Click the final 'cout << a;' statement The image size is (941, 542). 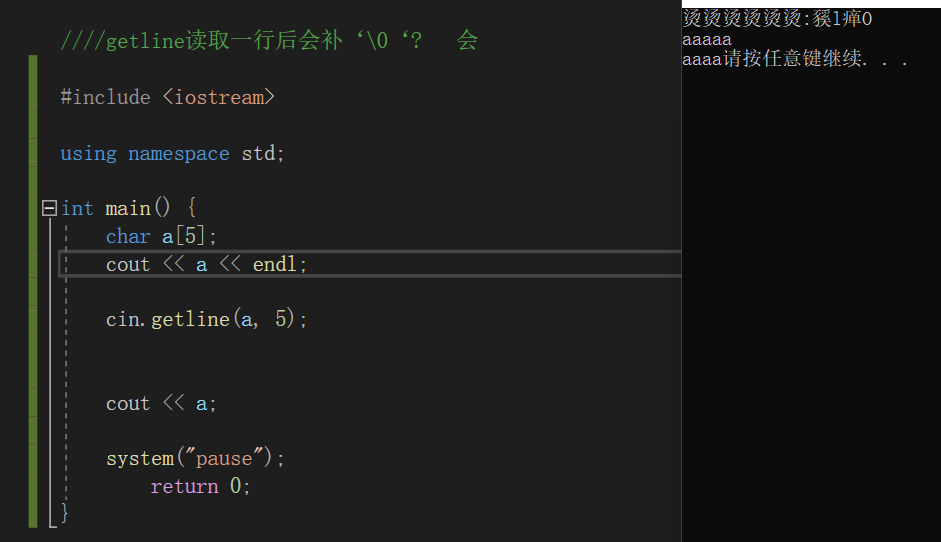161,404
